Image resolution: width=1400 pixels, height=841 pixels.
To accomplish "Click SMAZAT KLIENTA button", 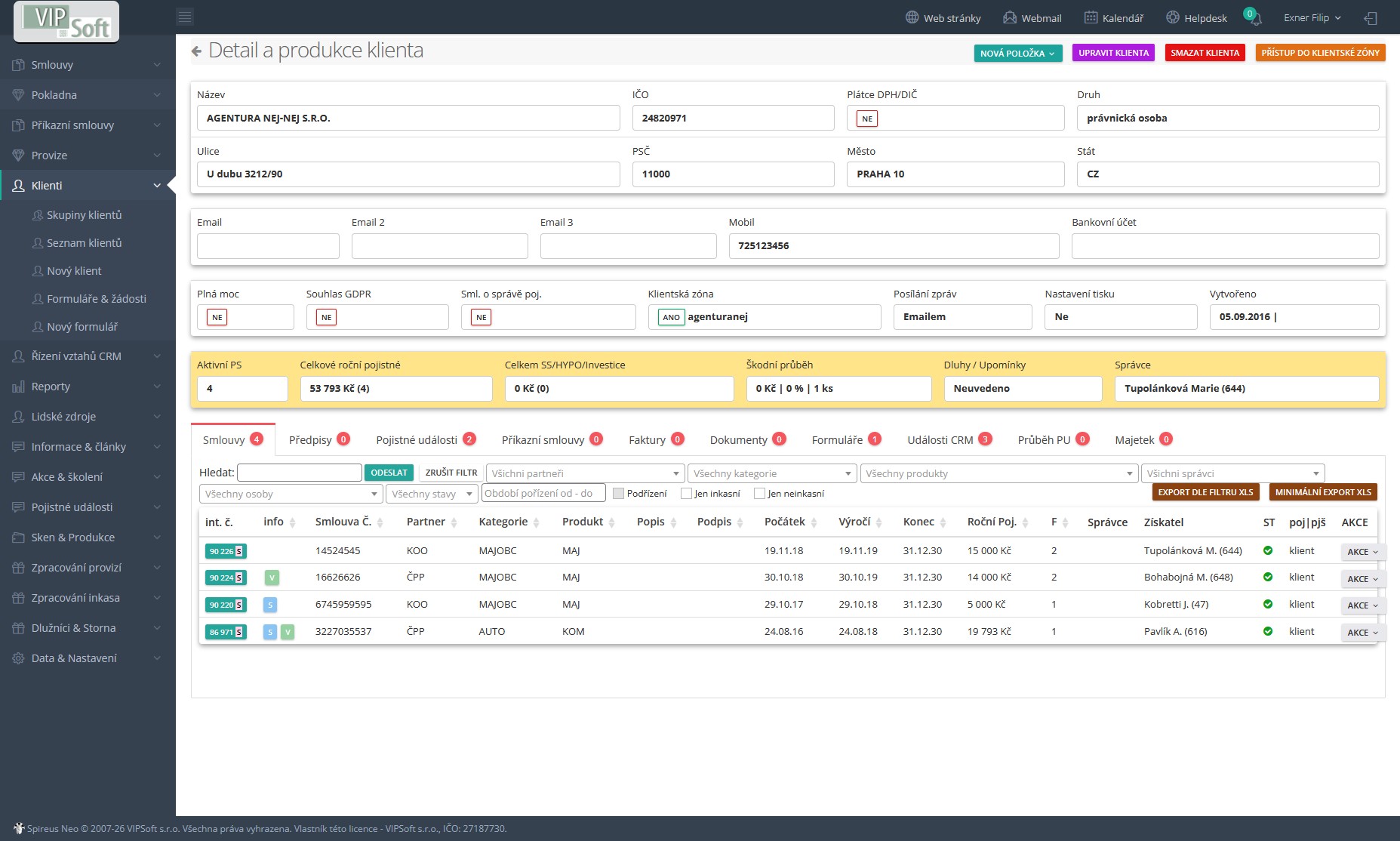I will (1205, 53).
